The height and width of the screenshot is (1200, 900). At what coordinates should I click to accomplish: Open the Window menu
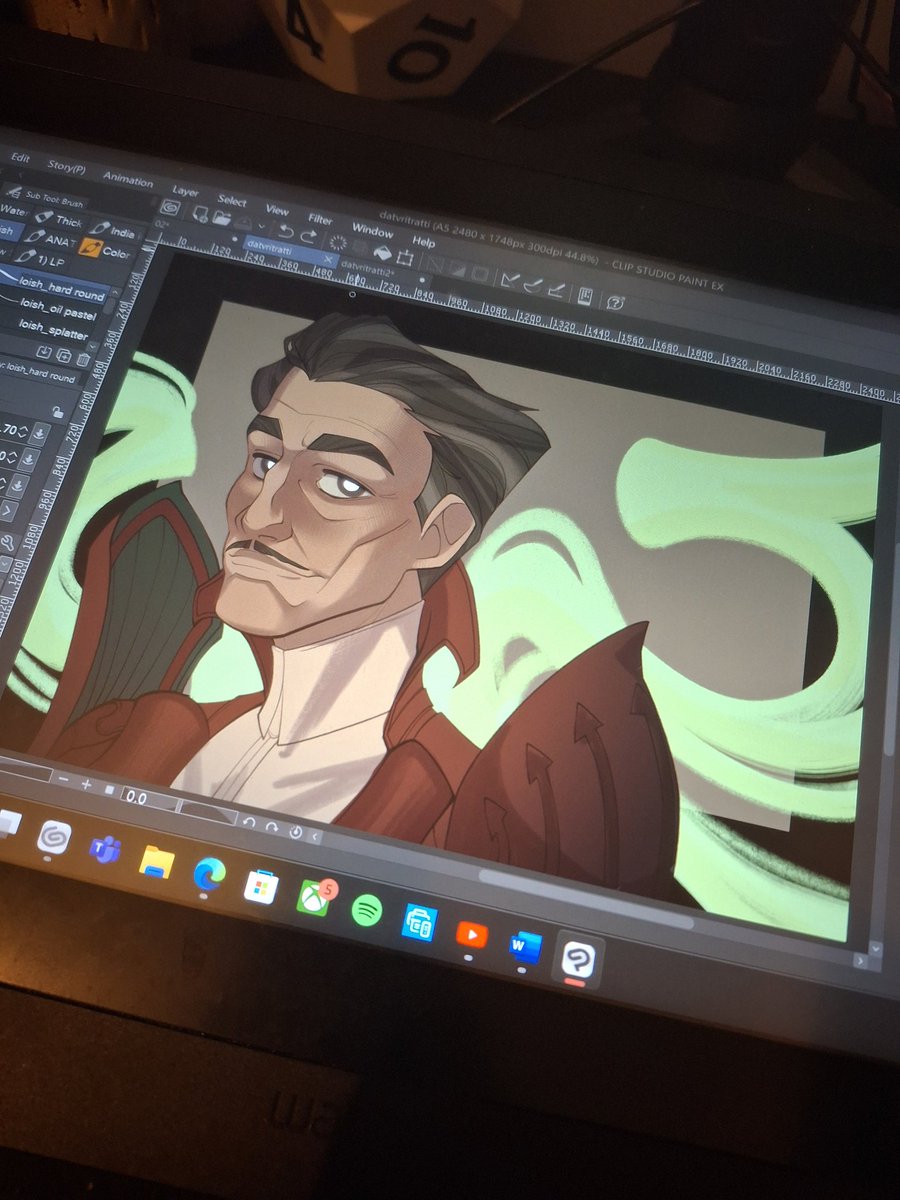372,230
